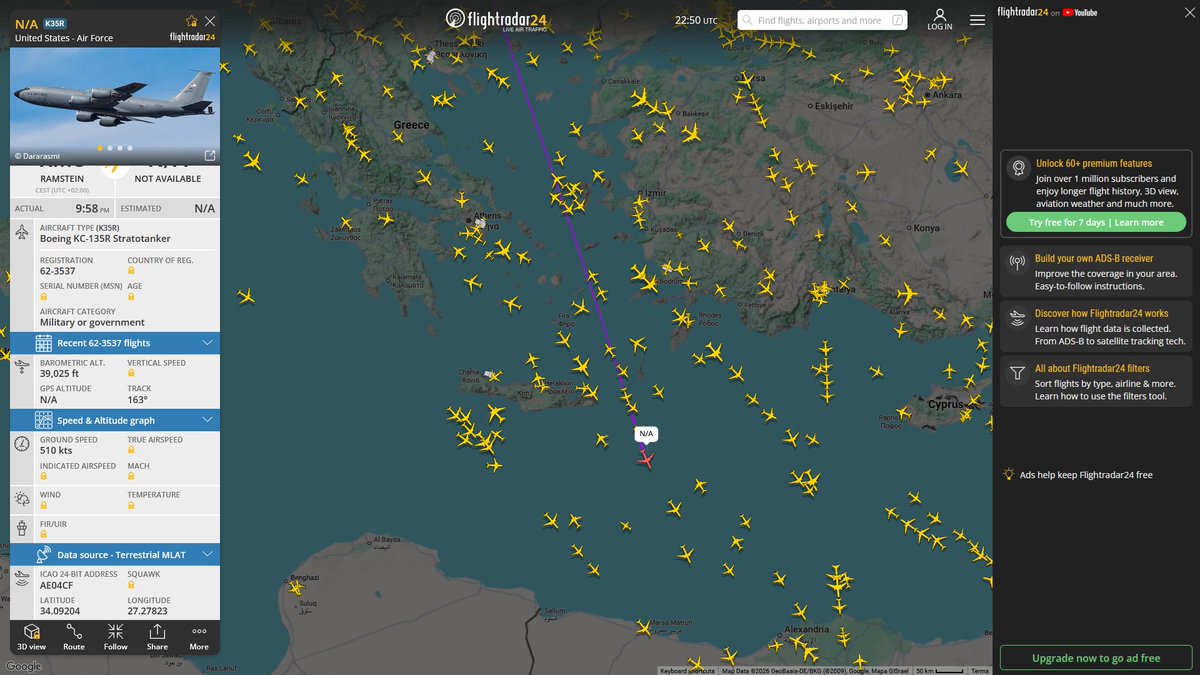Click locked Wind padlock icon
The width and height of the screenshot is (1200, 675).
click(44, 506)
